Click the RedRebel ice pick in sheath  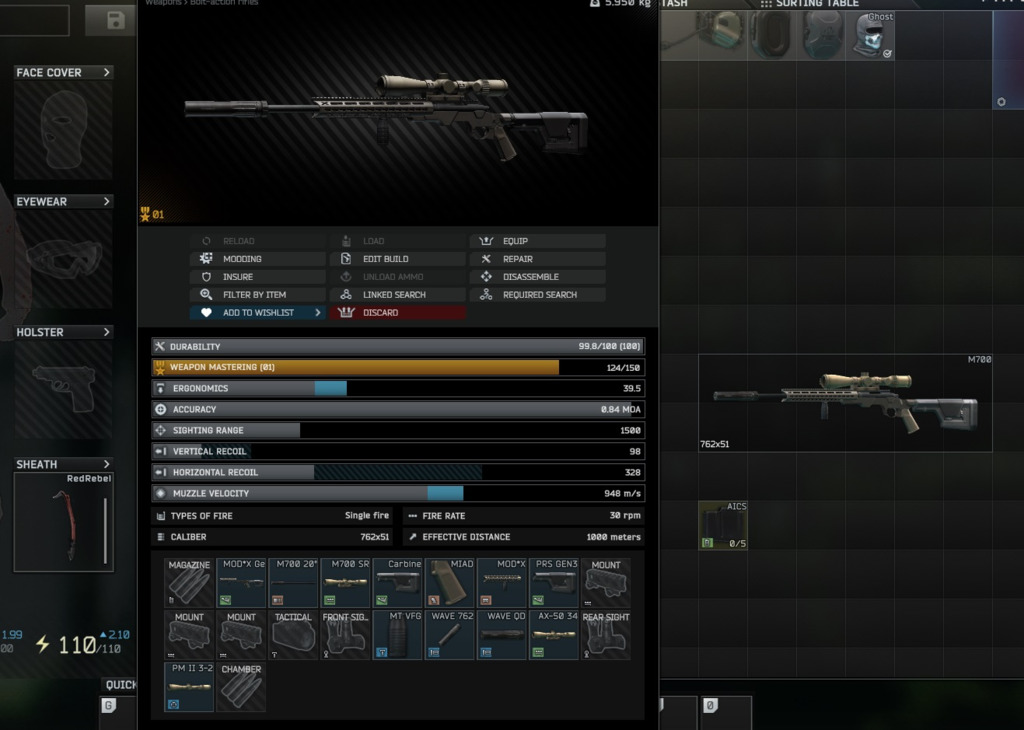pos(63,523)
